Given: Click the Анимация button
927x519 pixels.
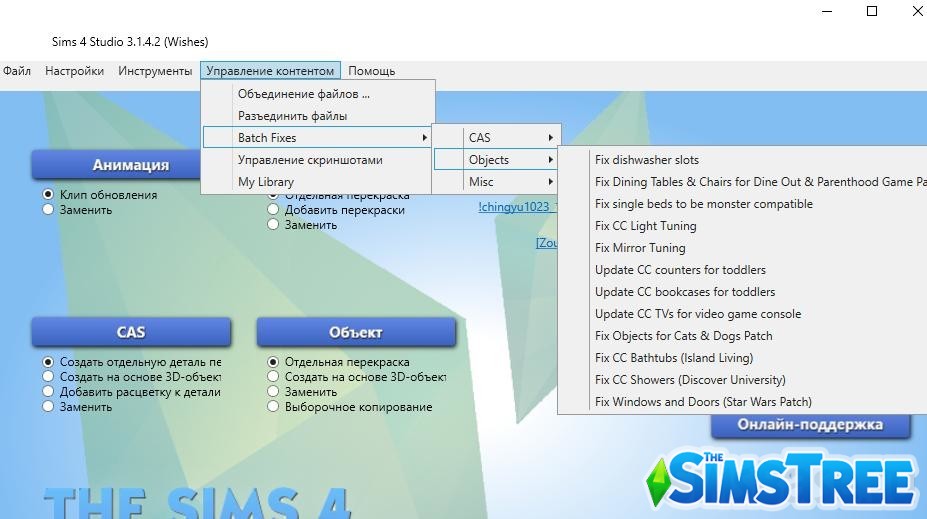Looking at the screenshot, I should click(x=116, y=164).
